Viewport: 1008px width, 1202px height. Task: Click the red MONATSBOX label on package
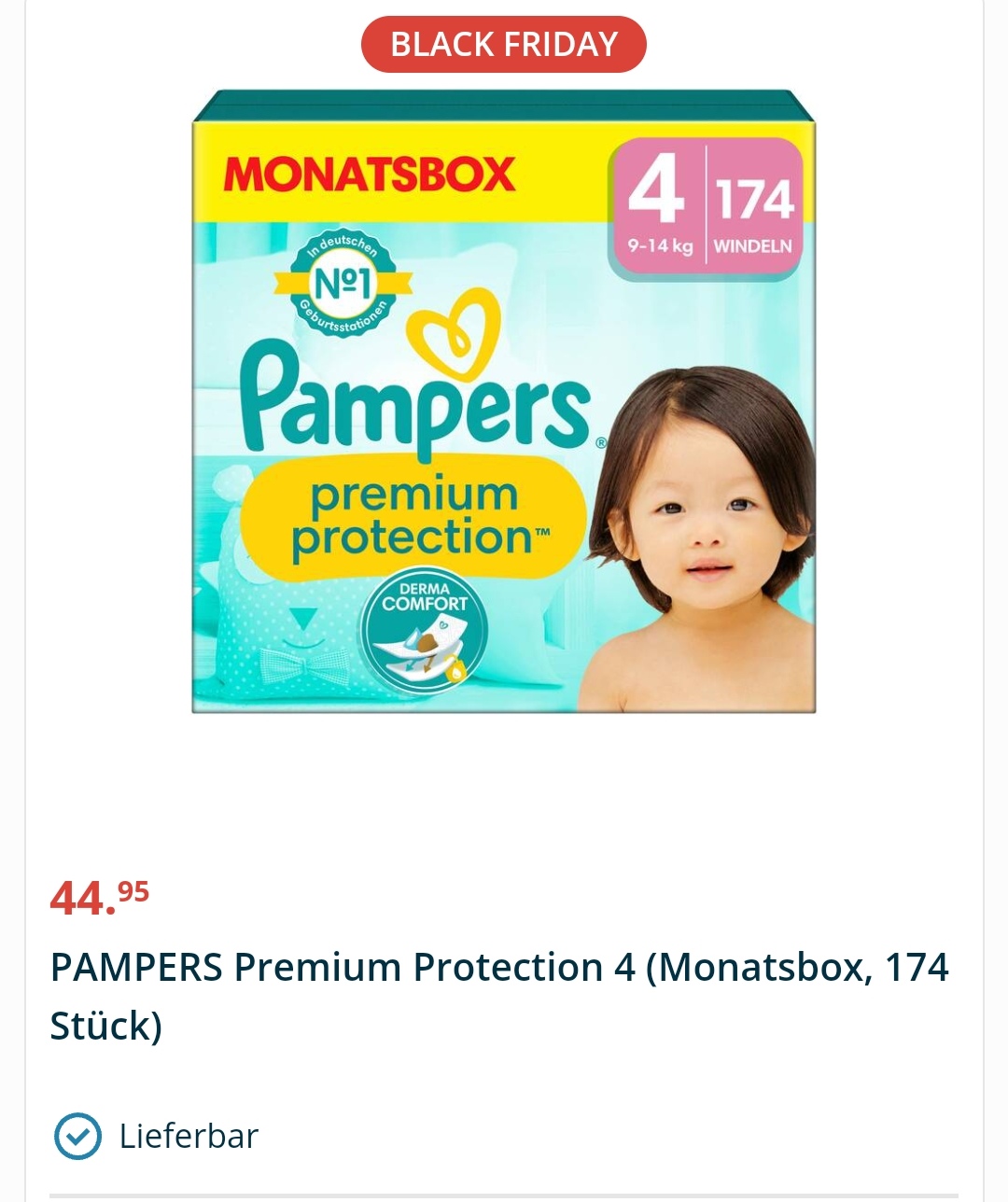pyautogui.click(x=370, y=175)
